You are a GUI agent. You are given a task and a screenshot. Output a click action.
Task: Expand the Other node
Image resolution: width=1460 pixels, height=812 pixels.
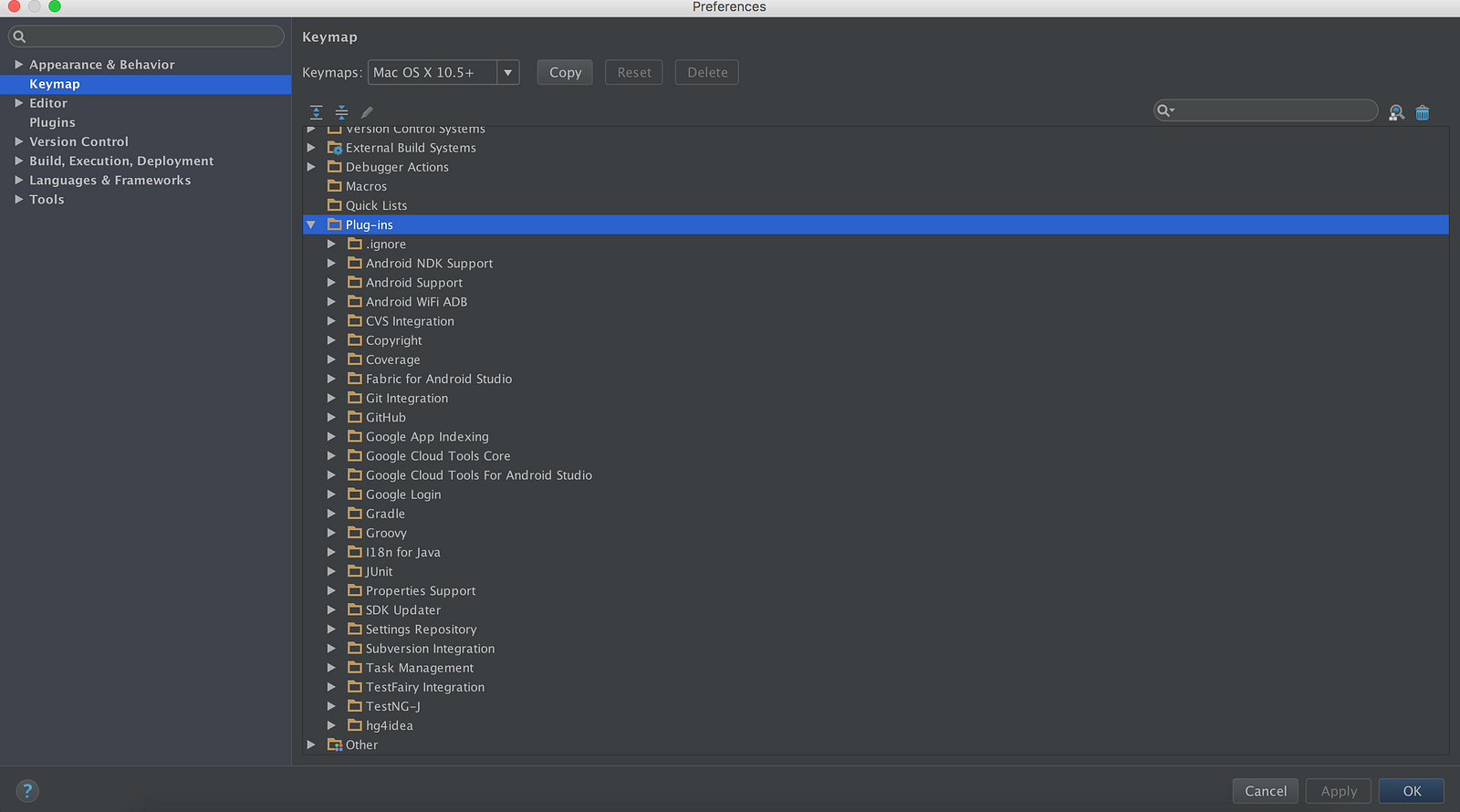point(311,744)
